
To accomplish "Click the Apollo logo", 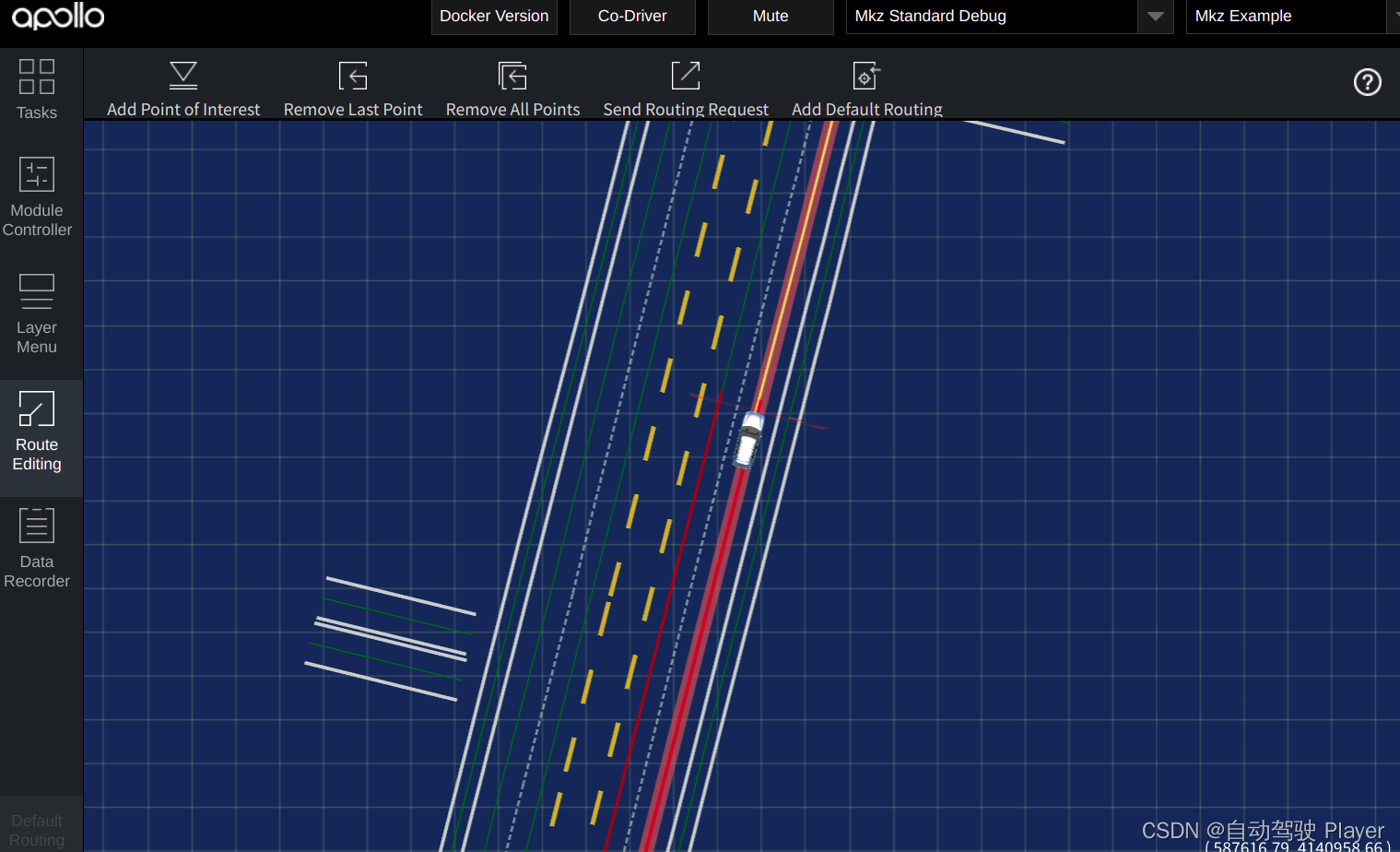I will click(x=57, y=15).
